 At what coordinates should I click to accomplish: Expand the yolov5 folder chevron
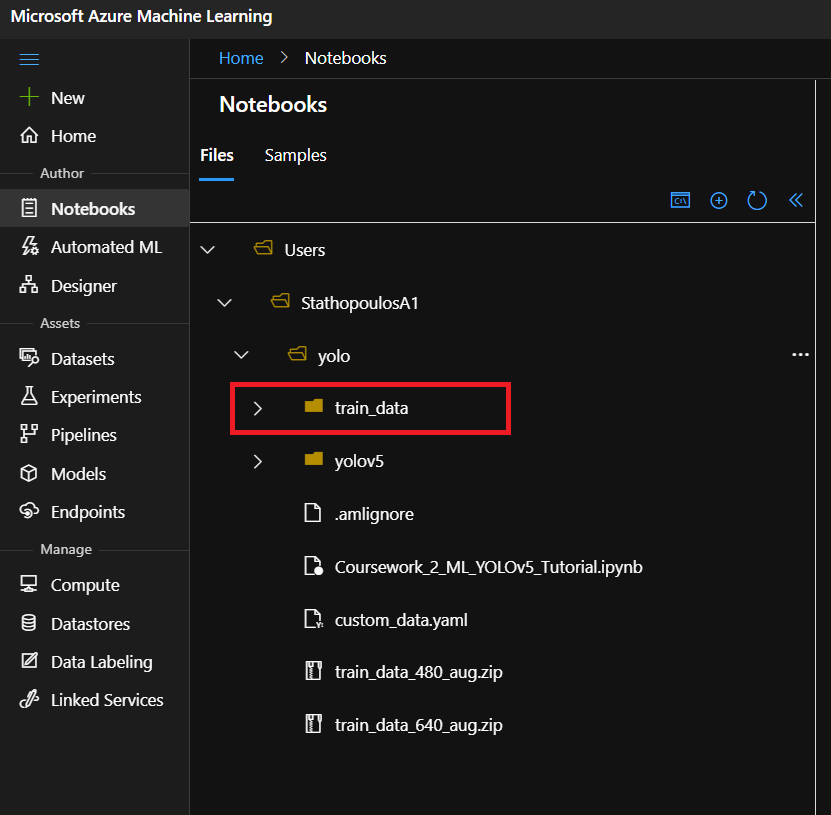click(x=258, y=462)
